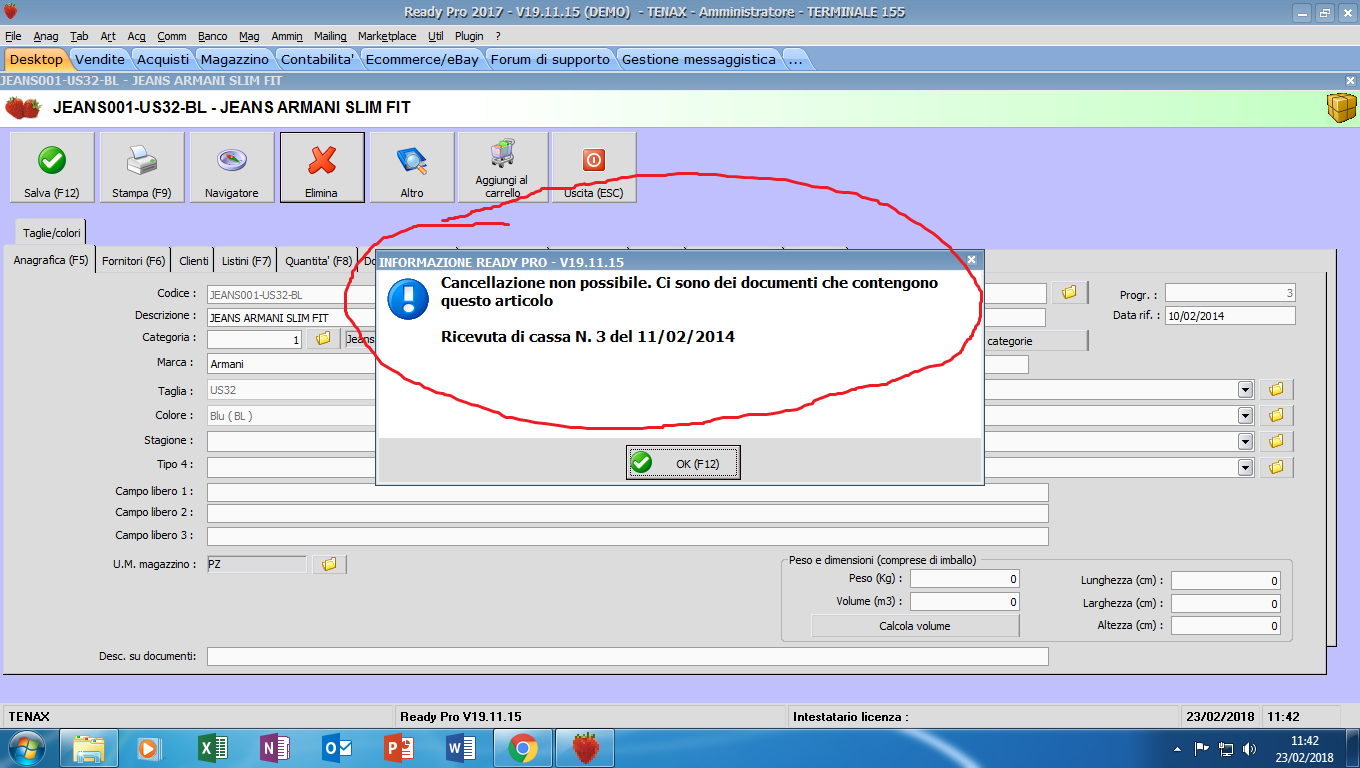
Task: Close the information dialog with X
Action: pos(971,259)
